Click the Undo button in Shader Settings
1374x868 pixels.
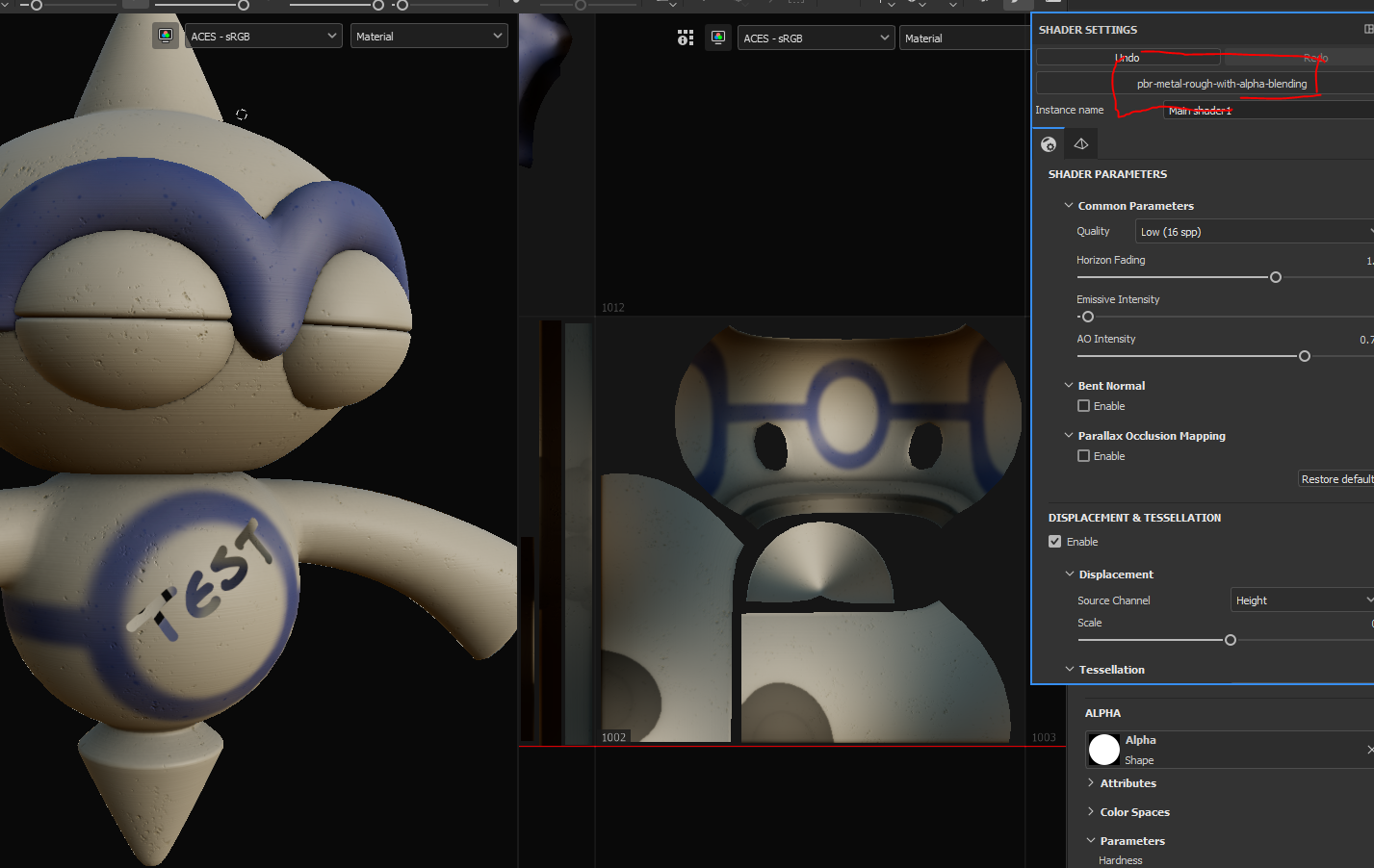click(x=1128, y=58)
